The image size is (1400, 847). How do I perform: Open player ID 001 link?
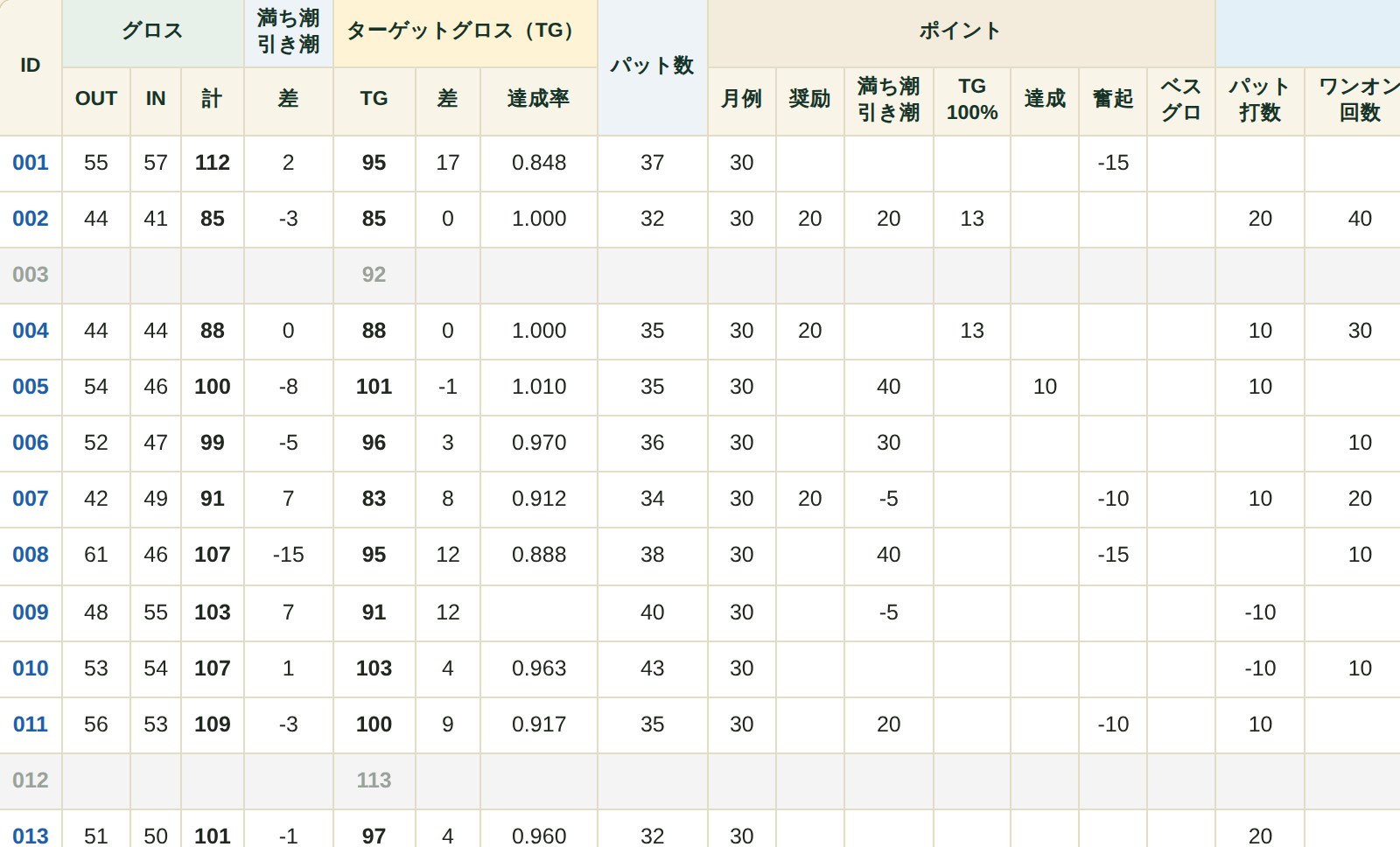(31, 163)
